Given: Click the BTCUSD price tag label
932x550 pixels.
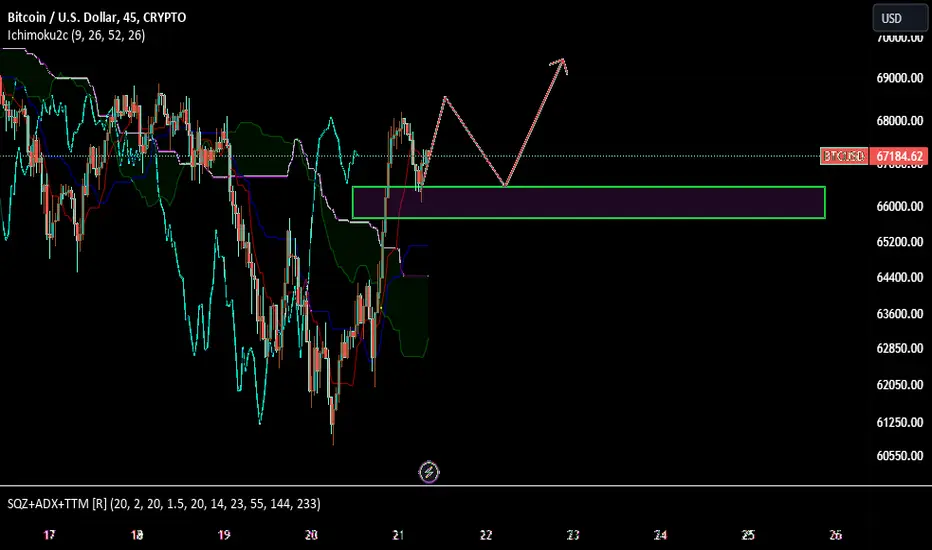Looking at the screenshot, I should [x=843, y=156].
